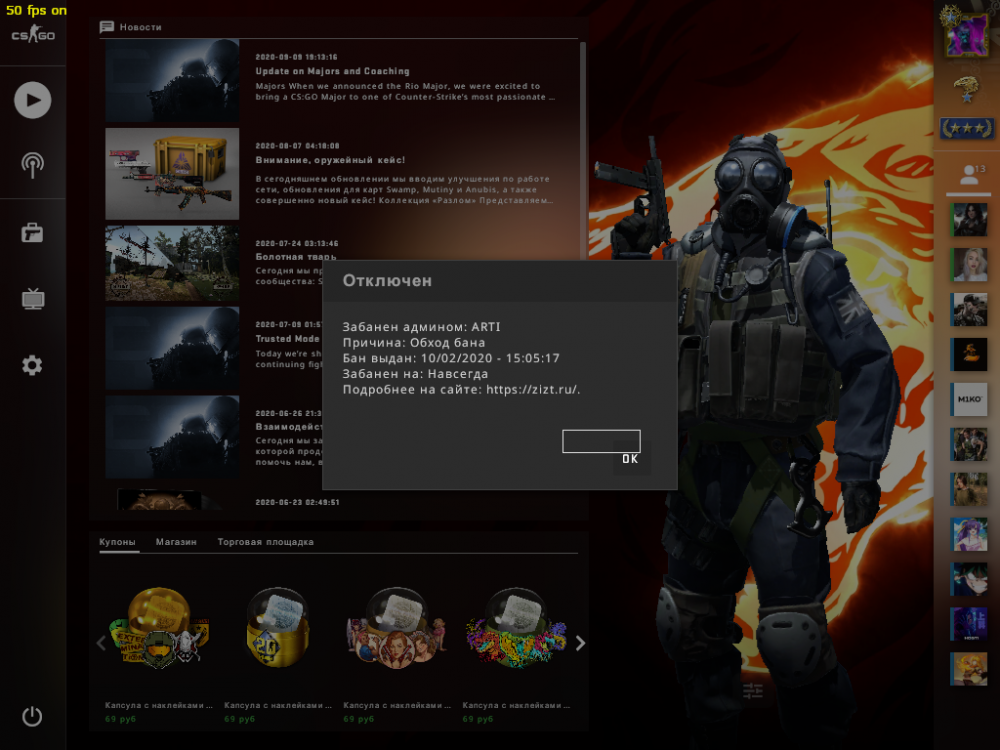Screen dimensions: 1000x750
Task: Open friends list icon showing 13
Action: tap(968, 176)
